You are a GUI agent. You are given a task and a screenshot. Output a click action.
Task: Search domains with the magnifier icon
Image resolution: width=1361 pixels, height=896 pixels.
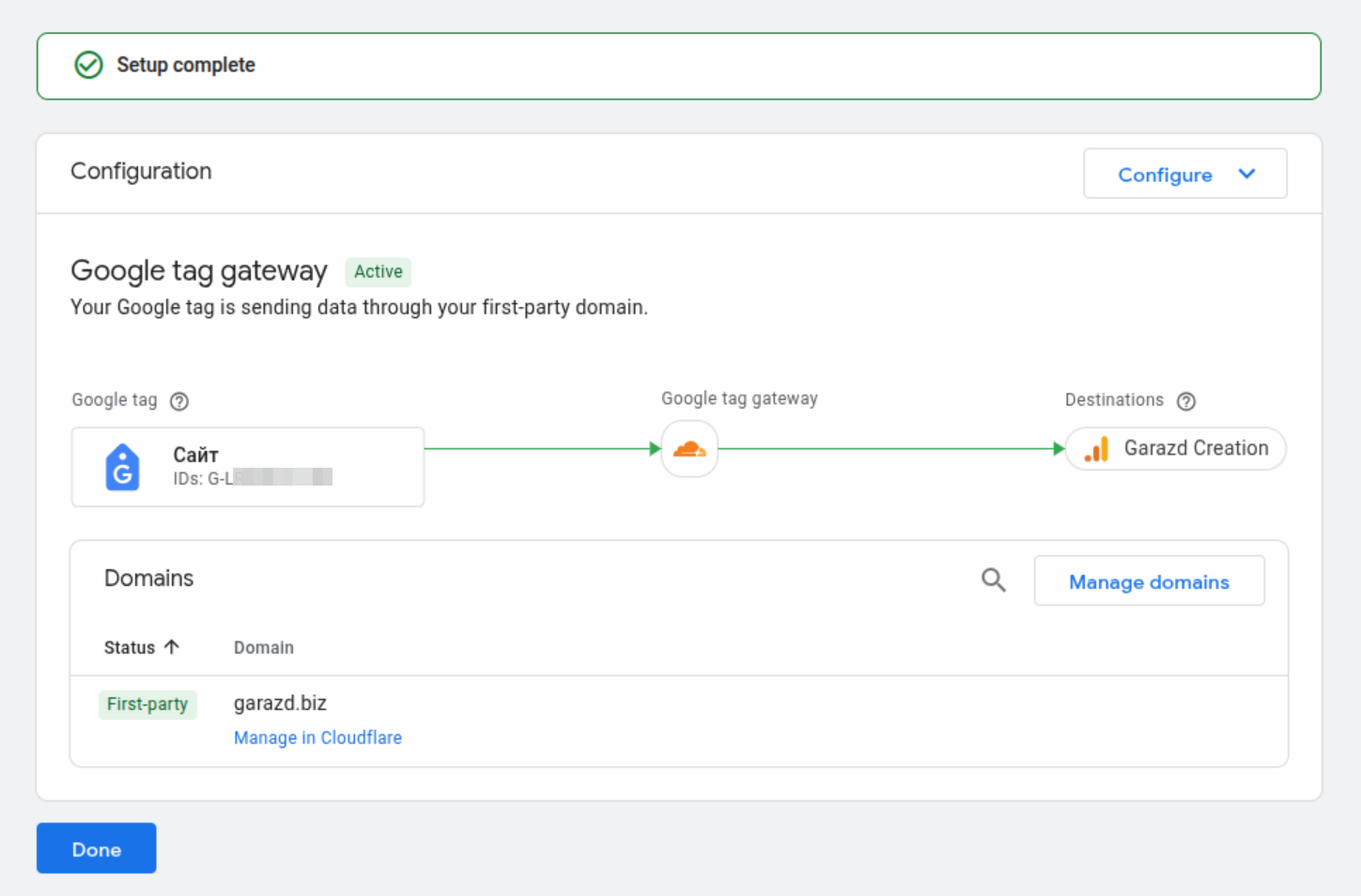tap(993, 580)
